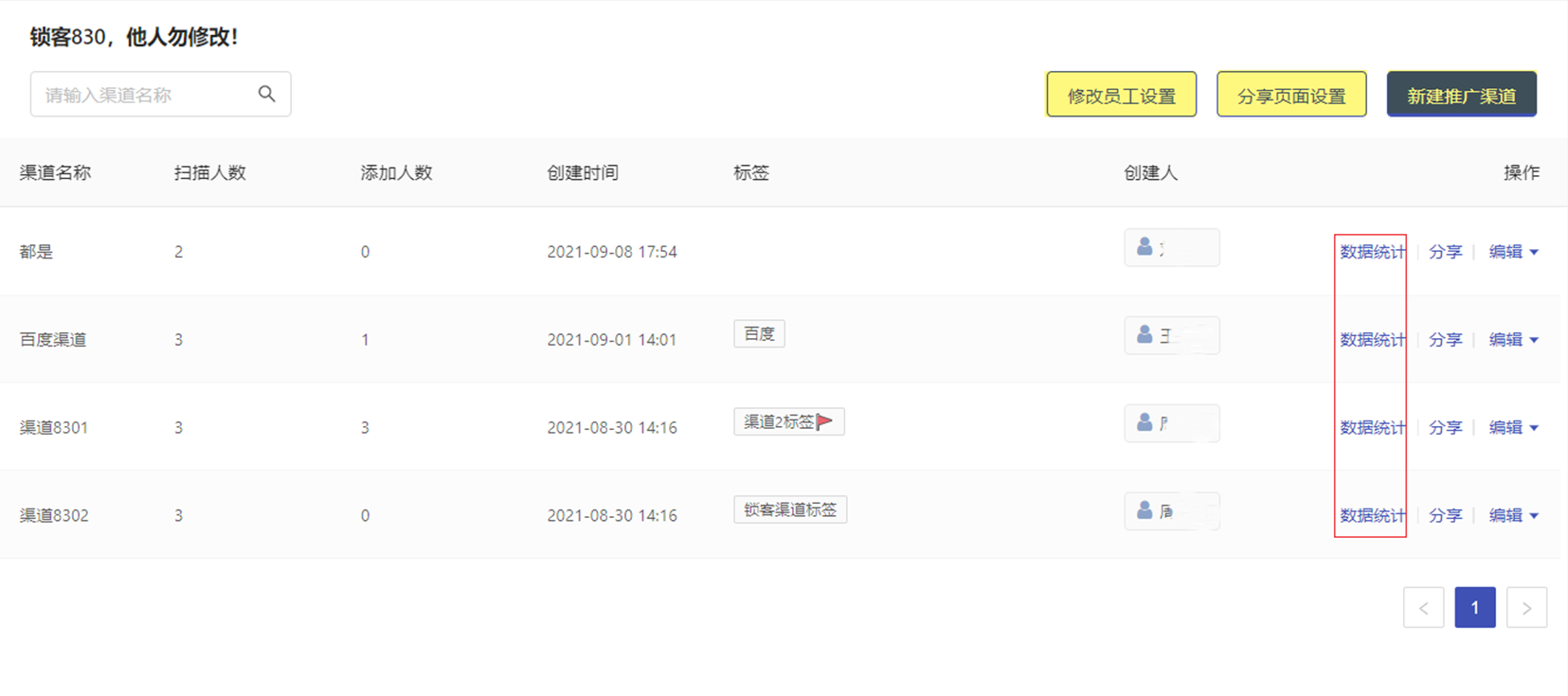This screenshot has width=1568, height=696.
Task: Click 标签 column header
Action: pos(751,172)
